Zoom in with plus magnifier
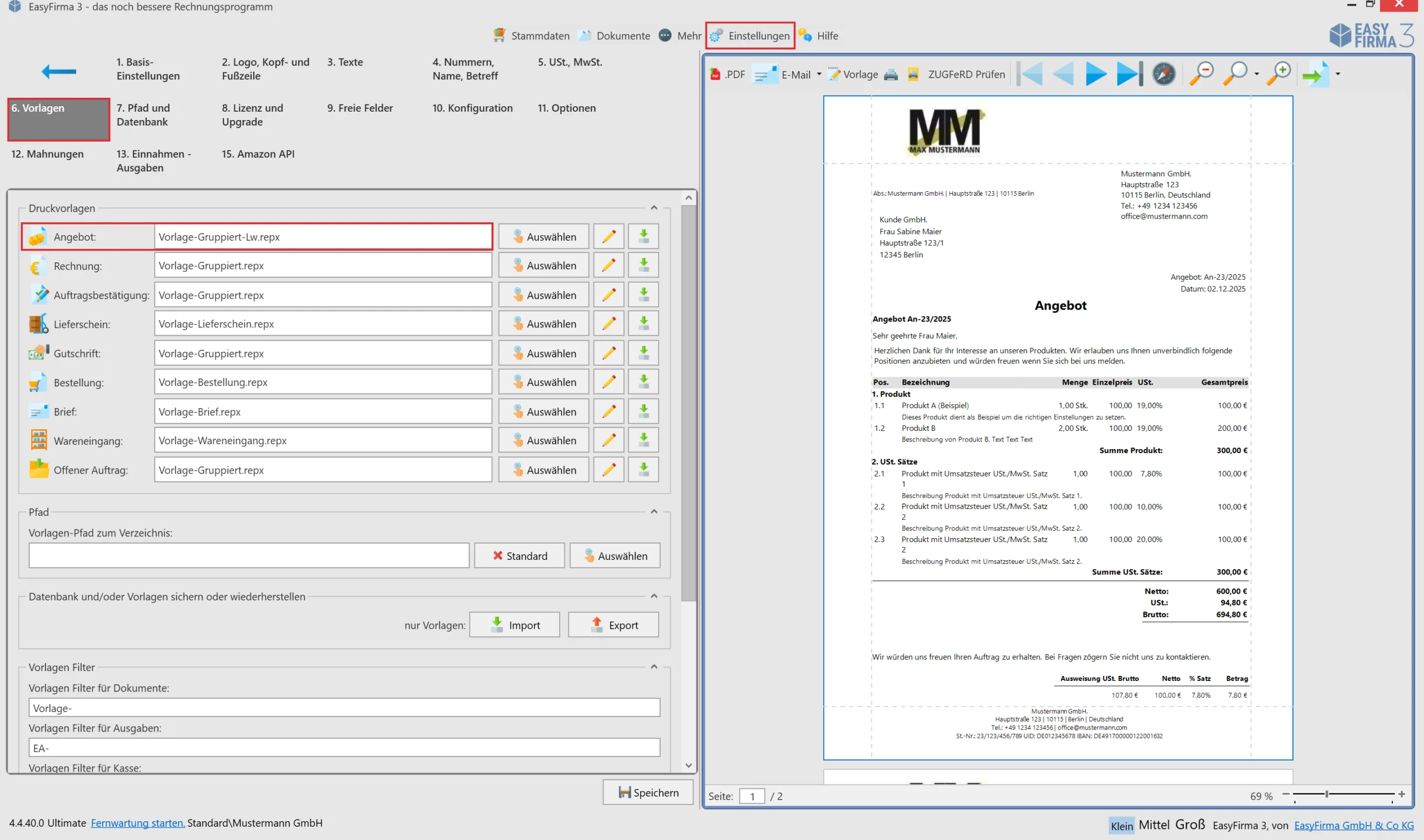Screen dimensions: 1424x840 [1278, 74]
